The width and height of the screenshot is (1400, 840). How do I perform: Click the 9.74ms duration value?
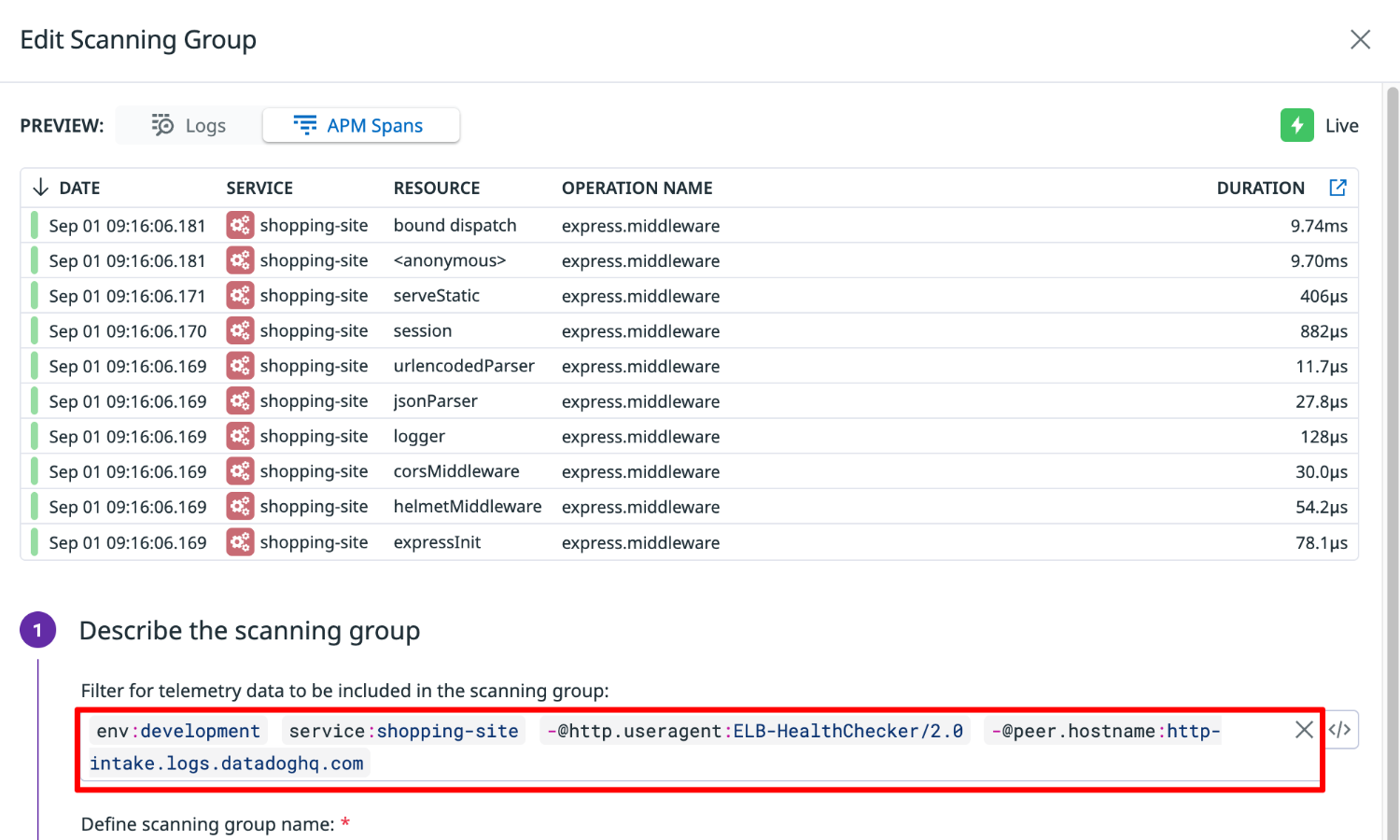tap(1319, 225)
